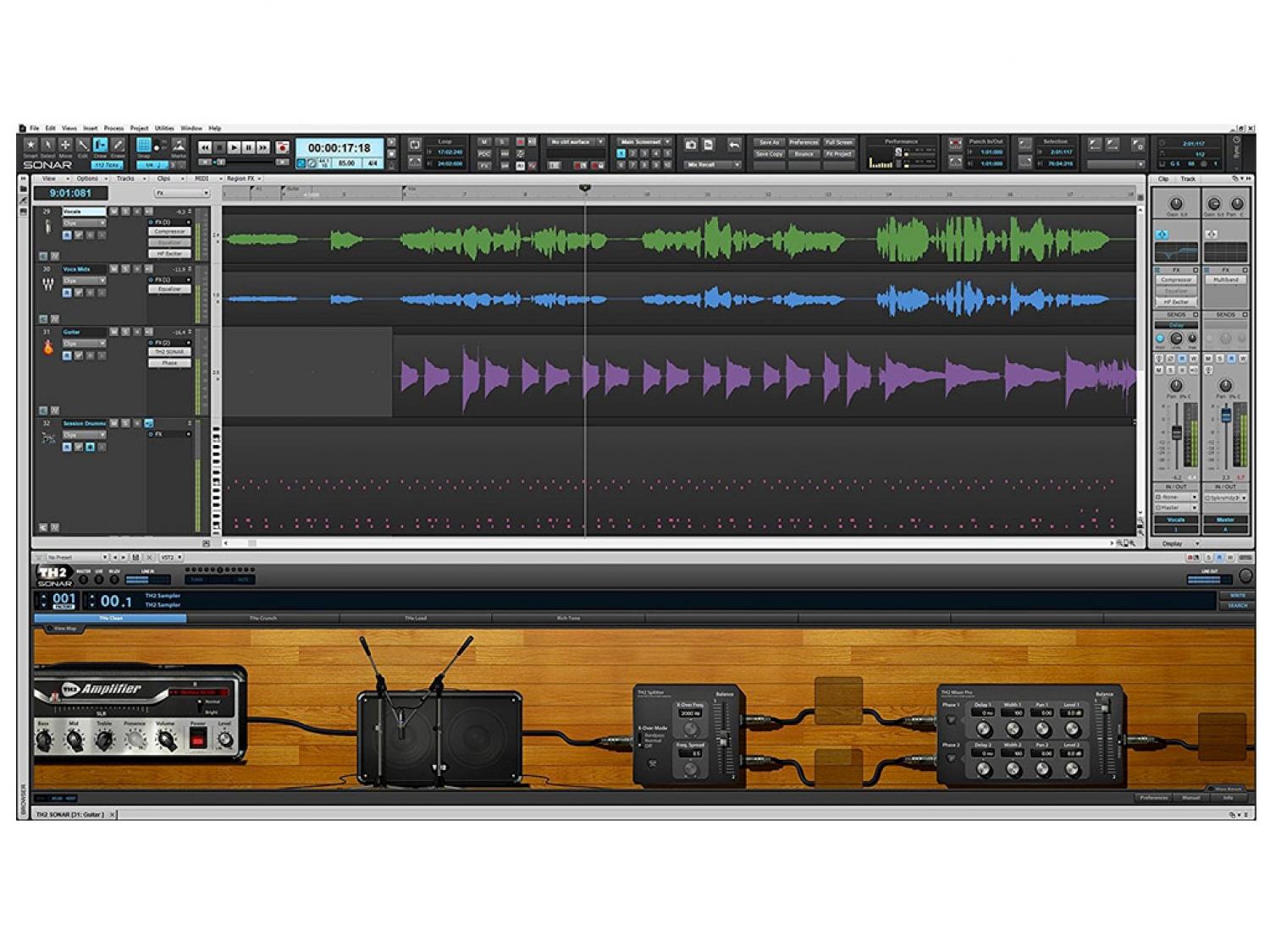Image resolution: width=1270 pixels, height=952 pixels.
Task: Switch to the THu Crunch preset tab
Action: coord(263,619)
